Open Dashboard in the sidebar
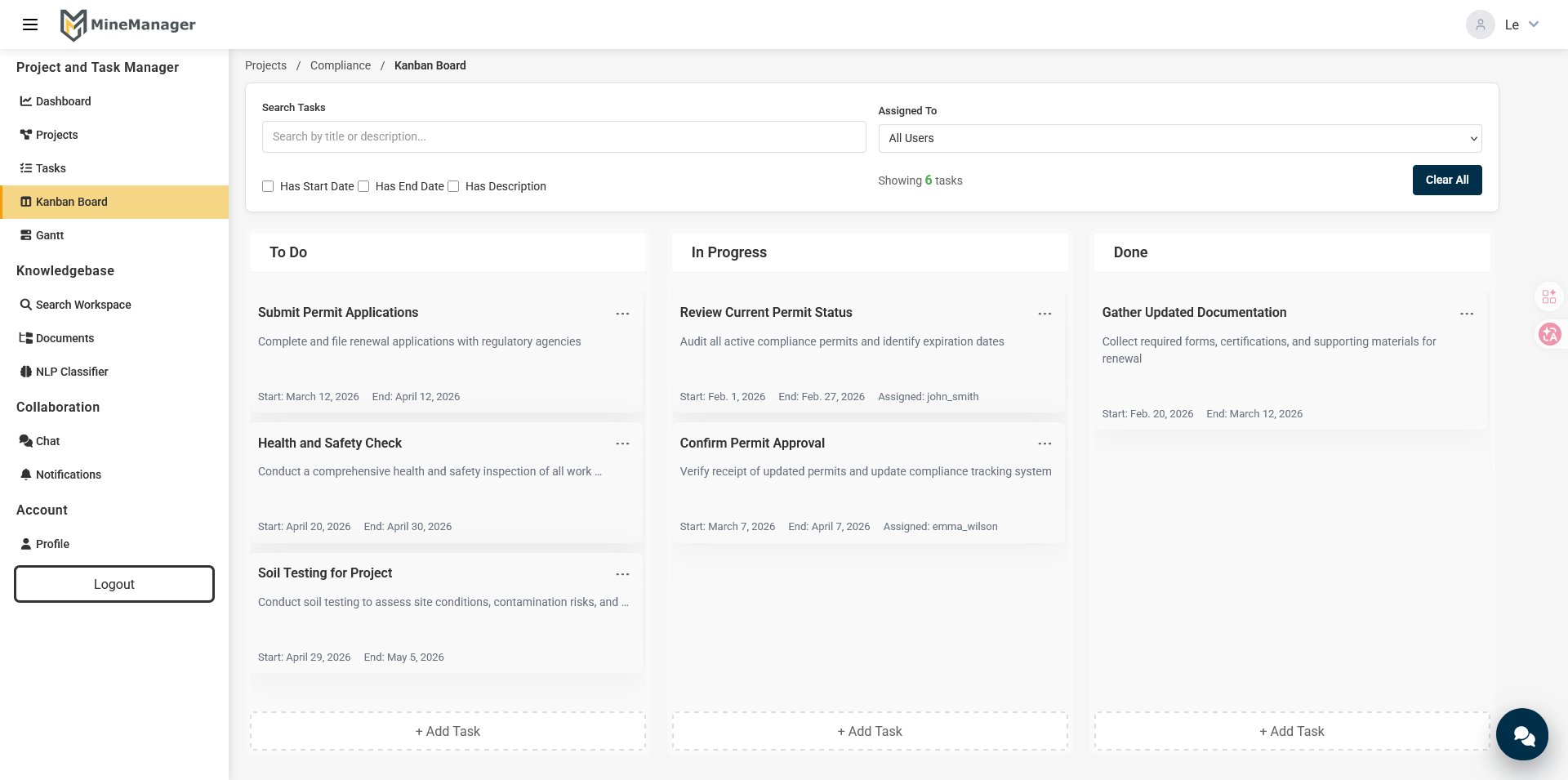This screenshot has height=780, width=1568. click(x=114, y=101)
